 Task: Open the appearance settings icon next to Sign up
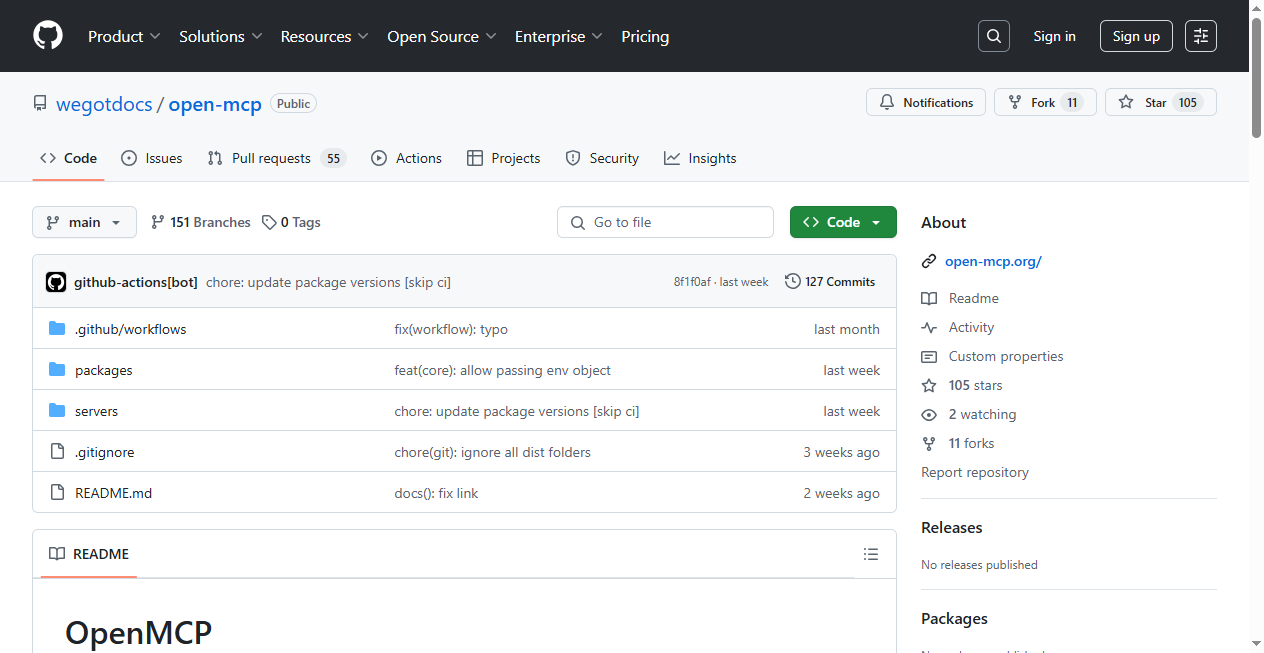pyautogui.click(x=1201, y=36)
